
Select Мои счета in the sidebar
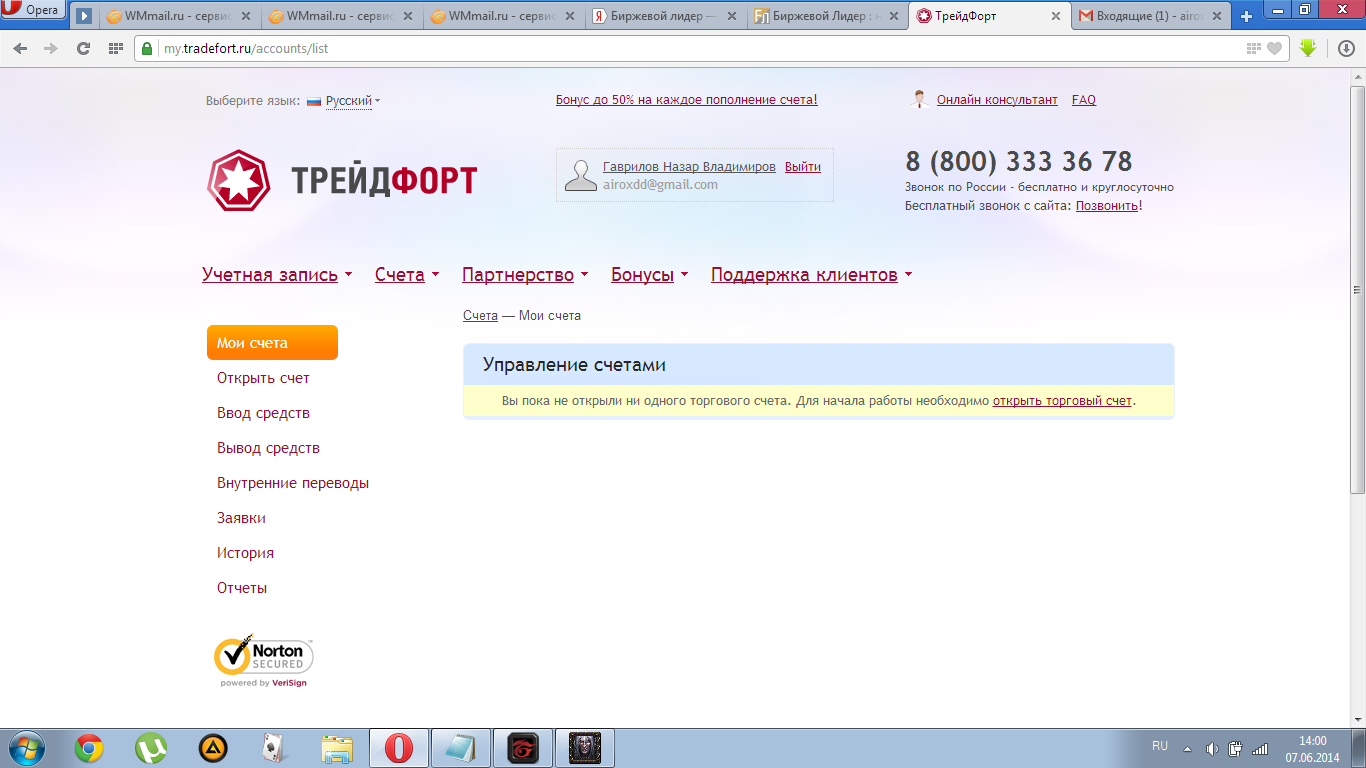click(x=272, y=343)
